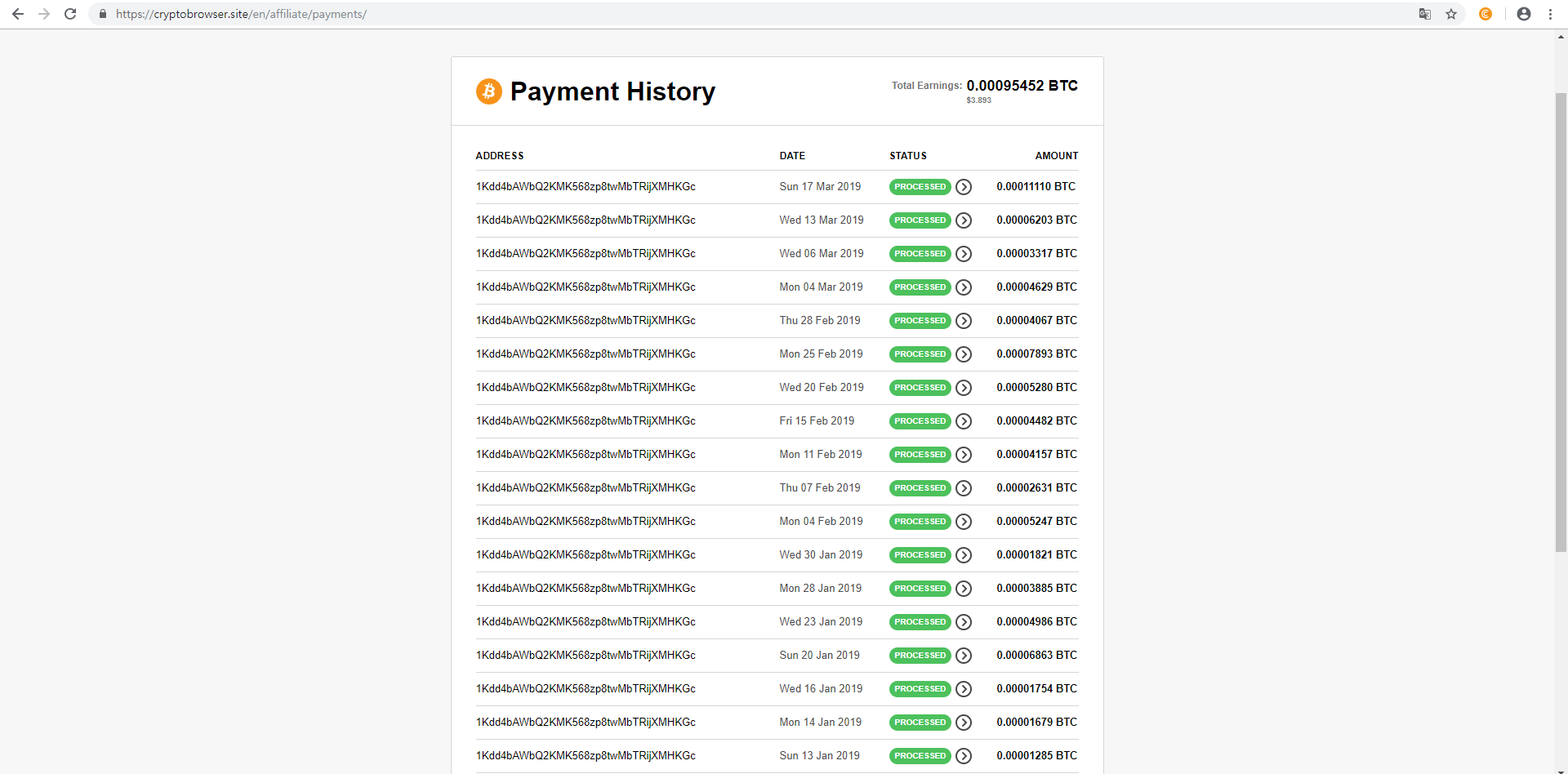
Task: Click the PROCESSED badge for Thu 28 Feb 2019
Action: [x=920, y=321]
